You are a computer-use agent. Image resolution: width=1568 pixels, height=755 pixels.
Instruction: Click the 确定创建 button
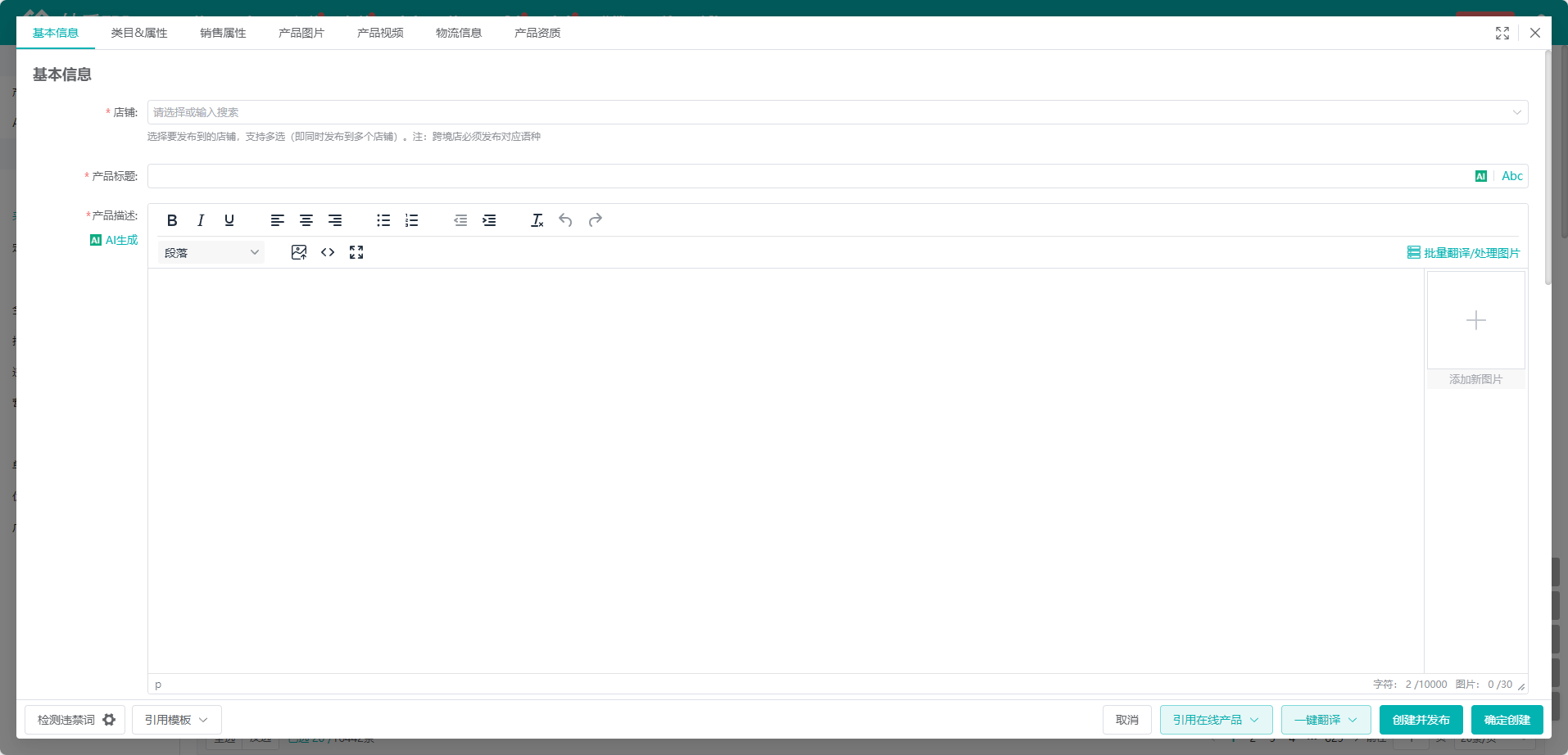[x=1507, y=720]
